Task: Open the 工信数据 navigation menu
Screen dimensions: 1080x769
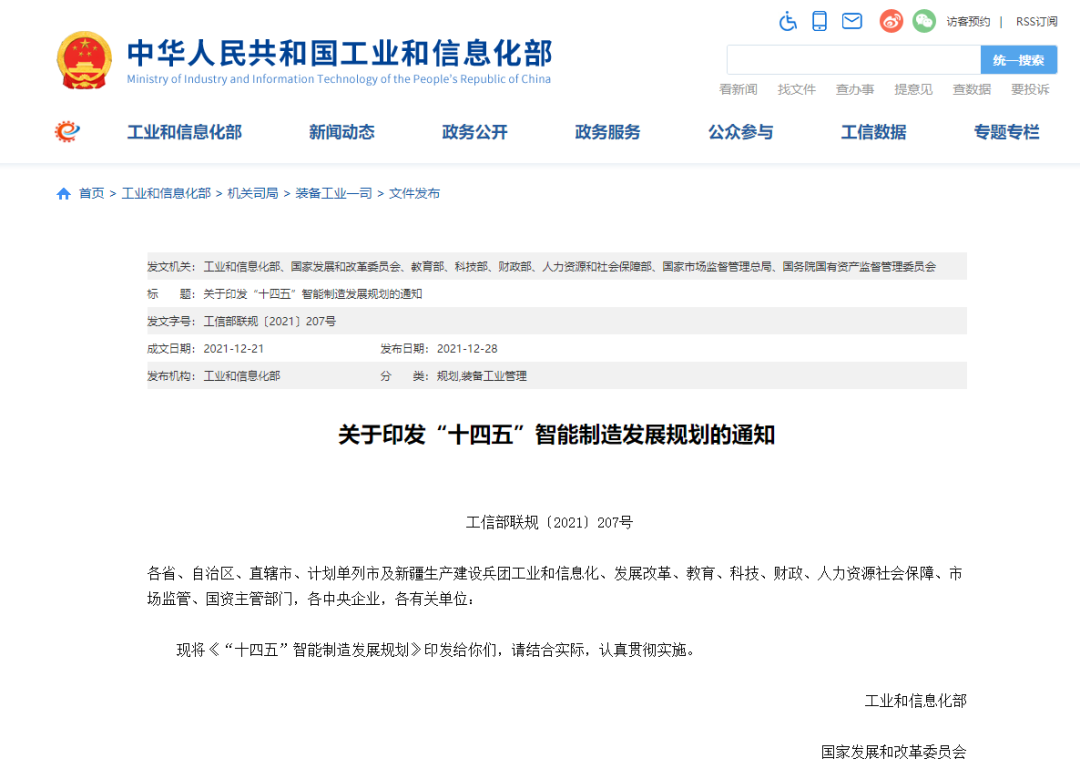Action: (872, 131)
